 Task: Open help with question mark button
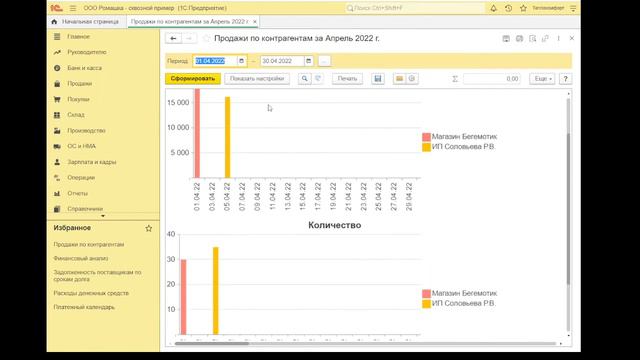(565, 78)
